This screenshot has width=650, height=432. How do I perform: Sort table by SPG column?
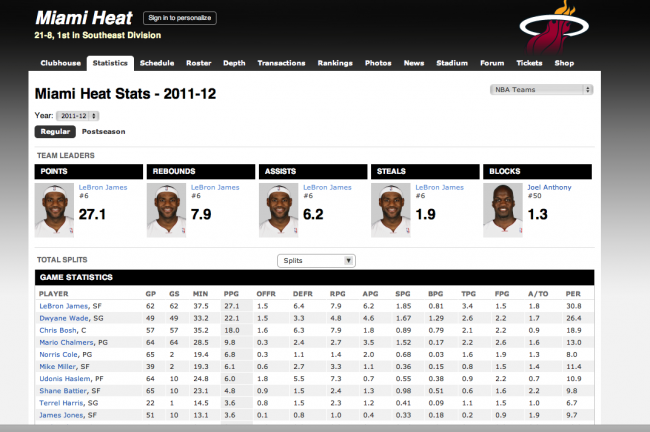pyautogui.click(x=403, y=294)
